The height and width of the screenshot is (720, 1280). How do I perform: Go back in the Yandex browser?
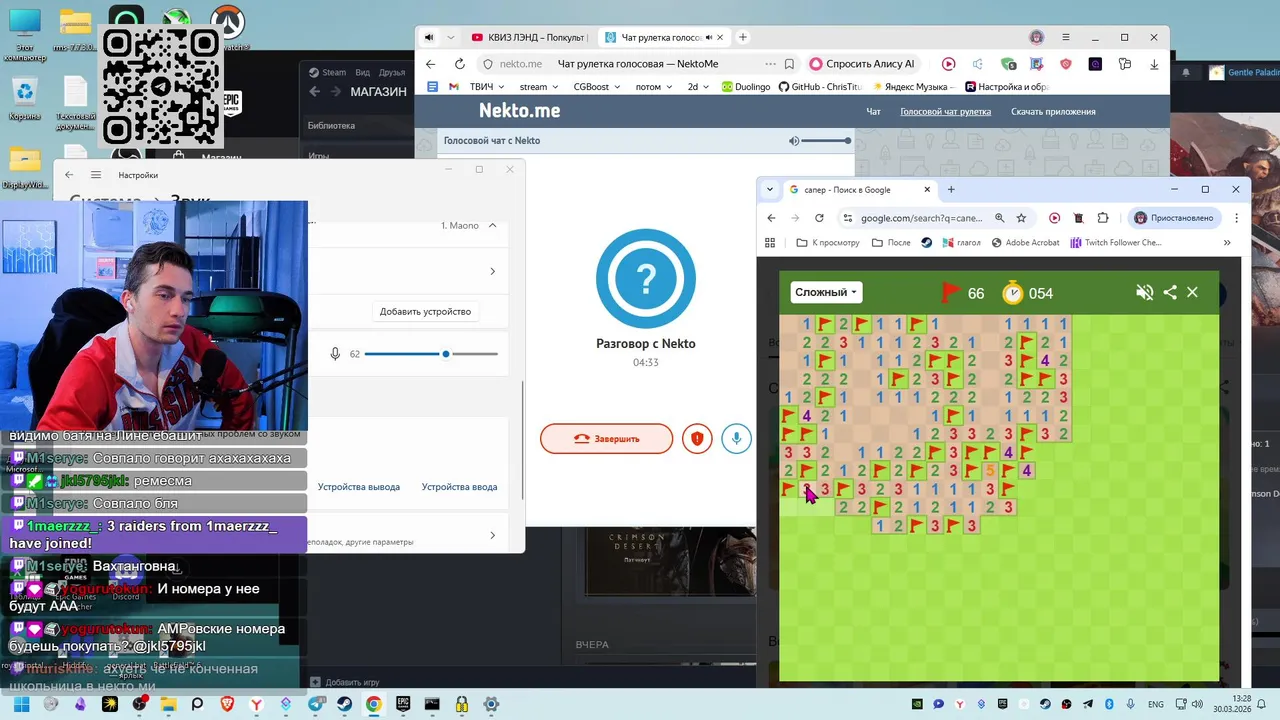pos(431,64)
